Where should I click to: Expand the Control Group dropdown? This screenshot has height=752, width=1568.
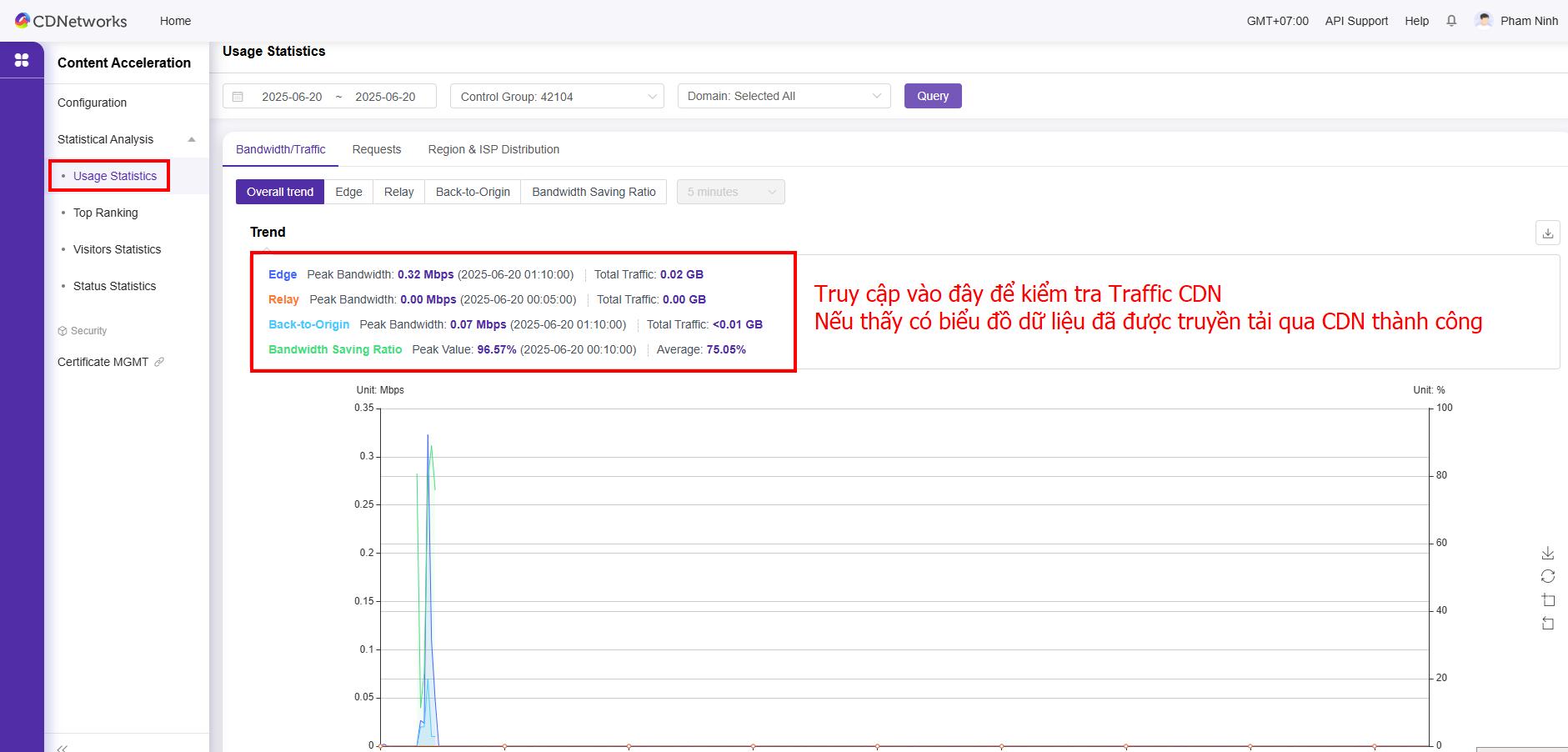click(557, 97)
